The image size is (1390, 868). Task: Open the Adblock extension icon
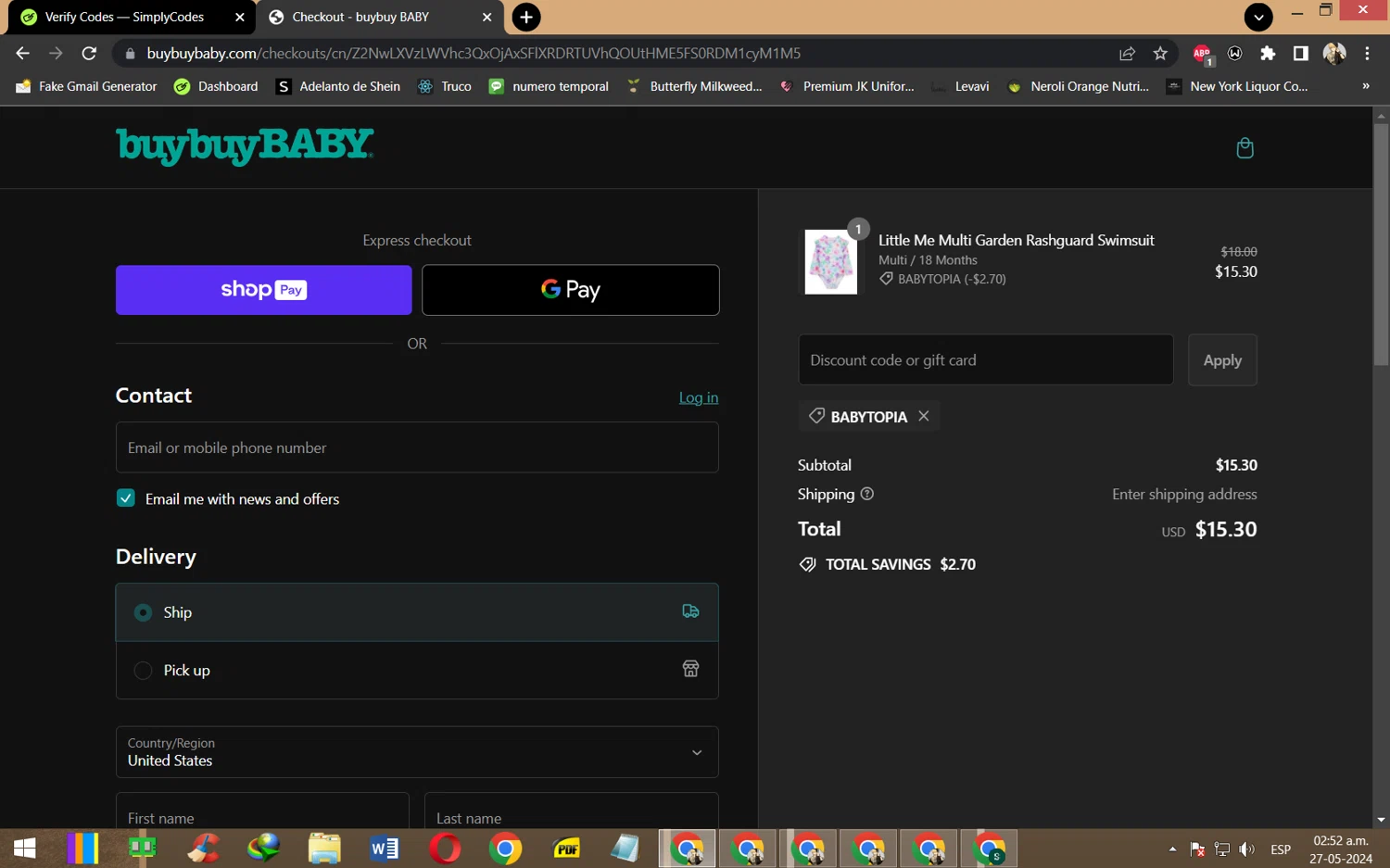coord(1202,54)
